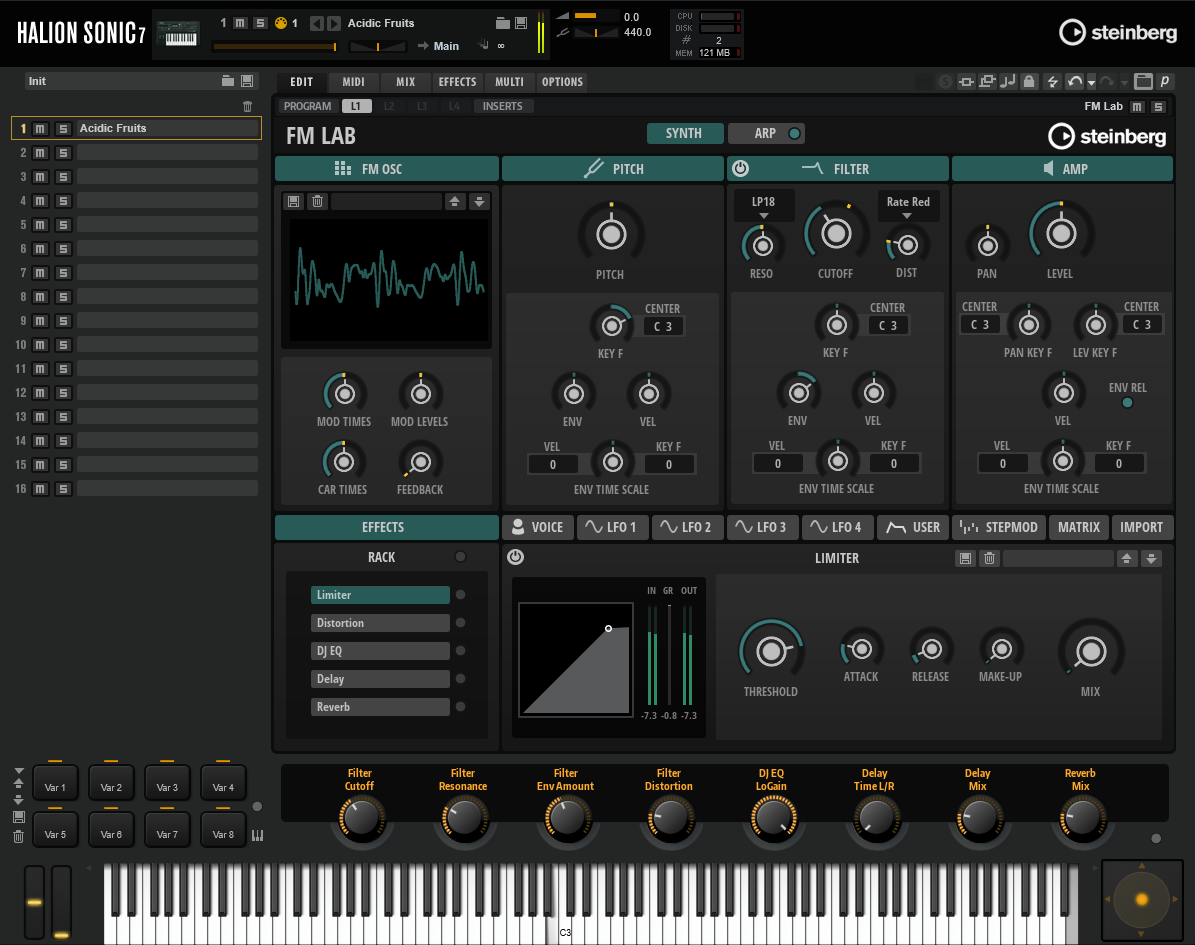1195x945 pixels.
Task: Click the Filter Resonance quick control knob
Action: [463, 819]
